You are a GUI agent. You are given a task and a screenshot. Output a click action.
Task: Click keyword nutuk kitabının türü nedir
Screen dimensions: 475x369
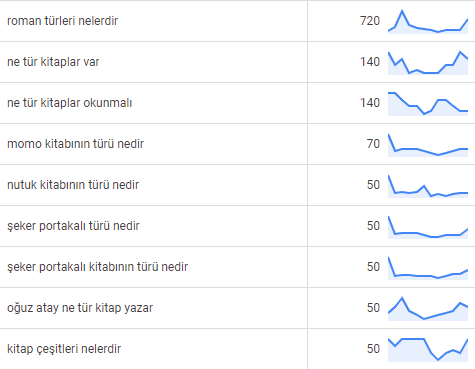point(73,185)
